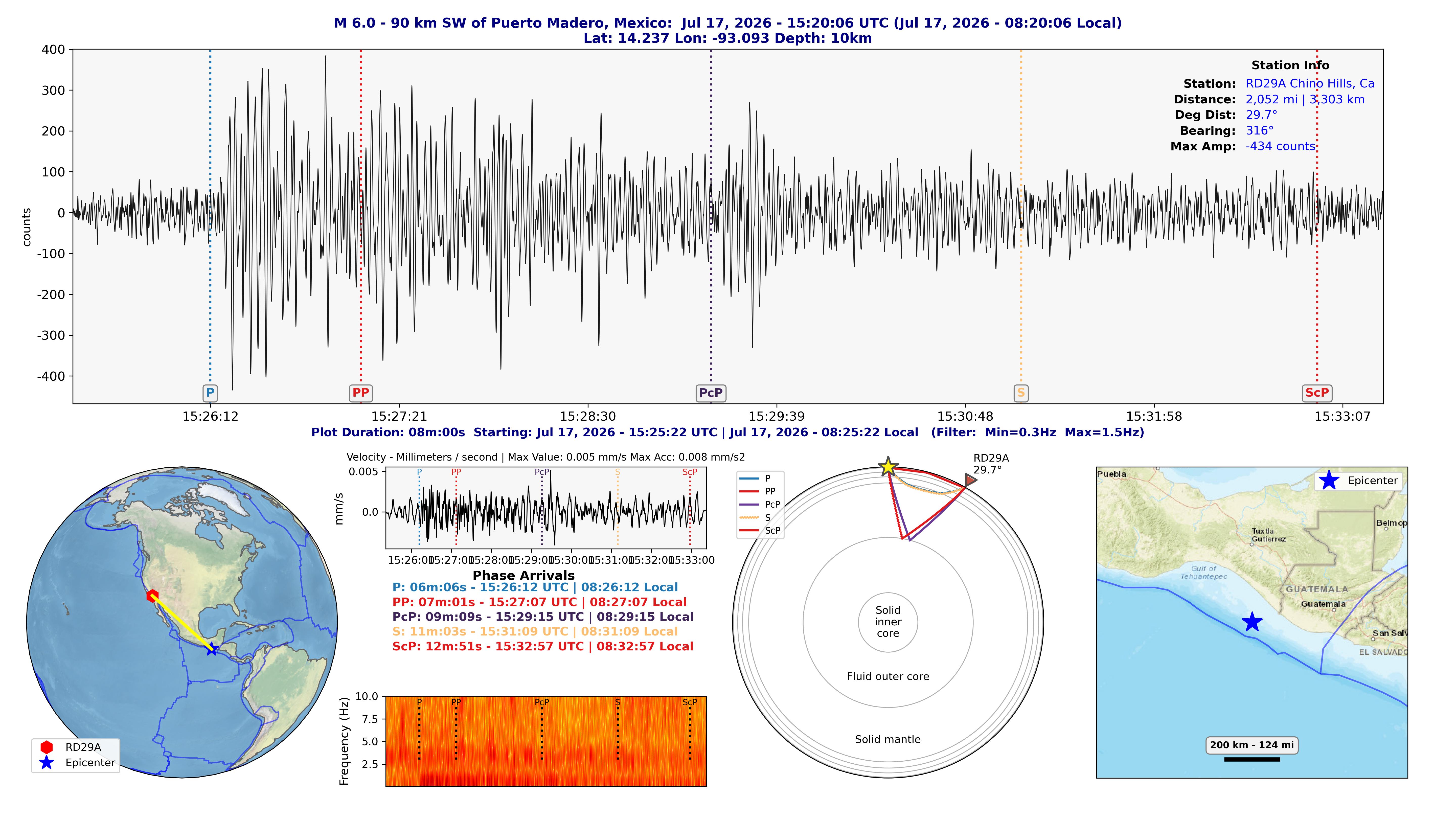Click the "Plot Duration: 08m:00s" caption line
The width and height of the screenshot is (1456, 819).
click(x=727, y=433)
